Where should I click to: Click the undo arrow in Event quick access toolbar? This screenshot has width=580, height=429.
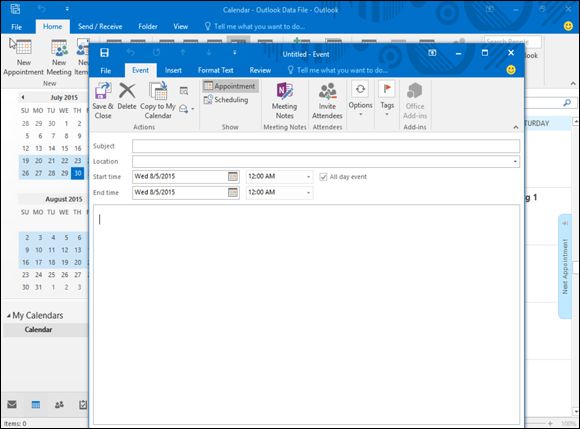click(x=131, y=53)
